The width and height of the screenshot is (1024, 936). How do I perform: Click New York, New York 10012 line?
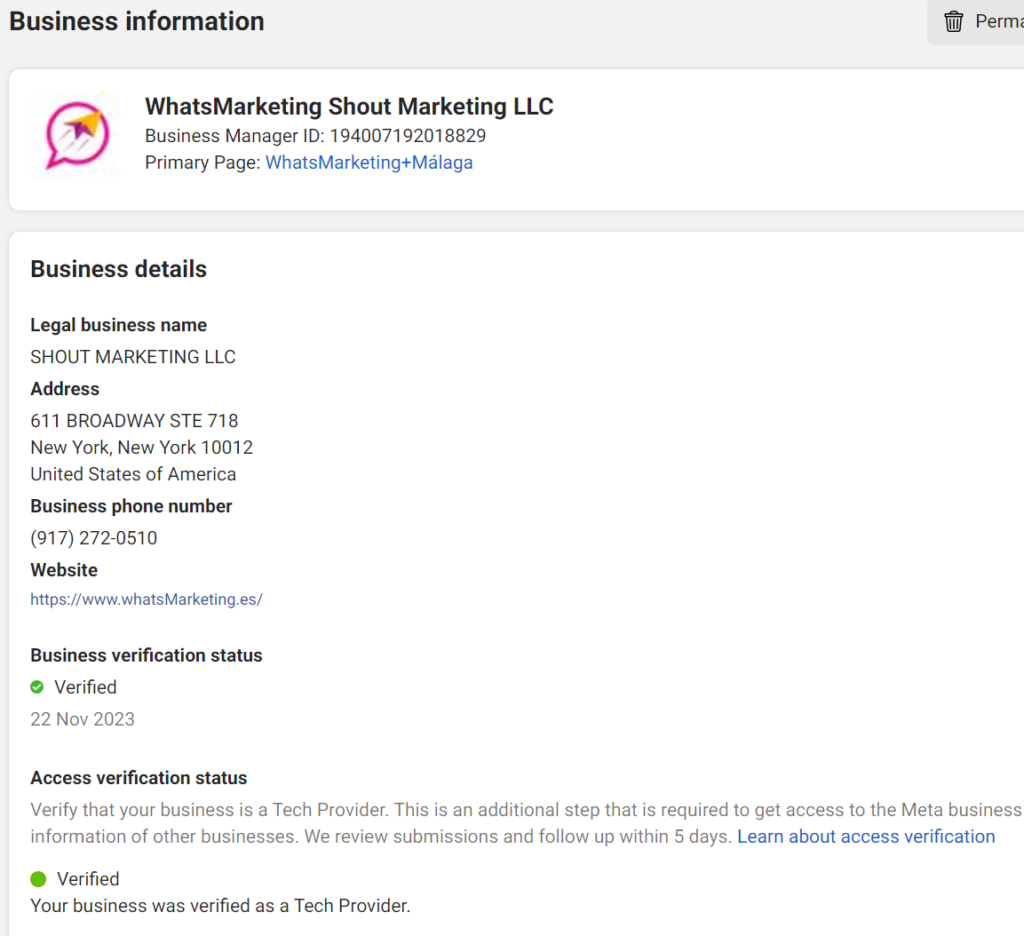point(142,447)
